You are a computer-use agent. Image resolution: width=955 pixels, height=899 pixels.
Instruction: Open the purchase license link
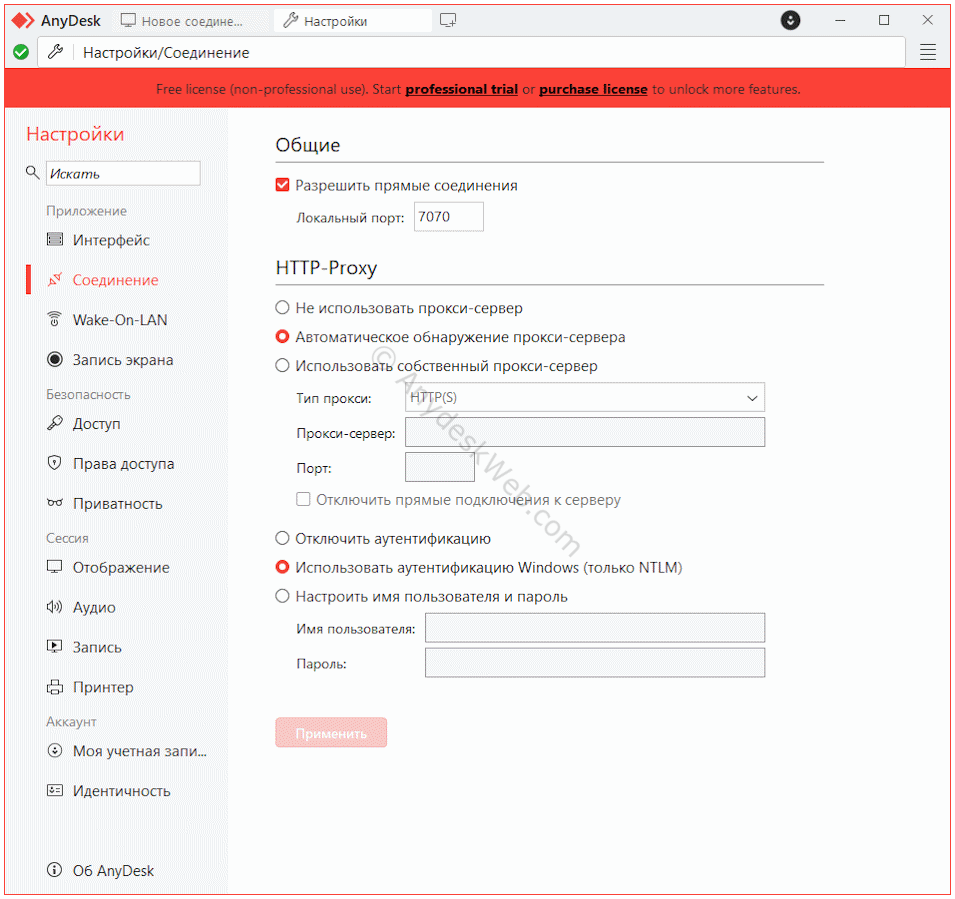593,89
